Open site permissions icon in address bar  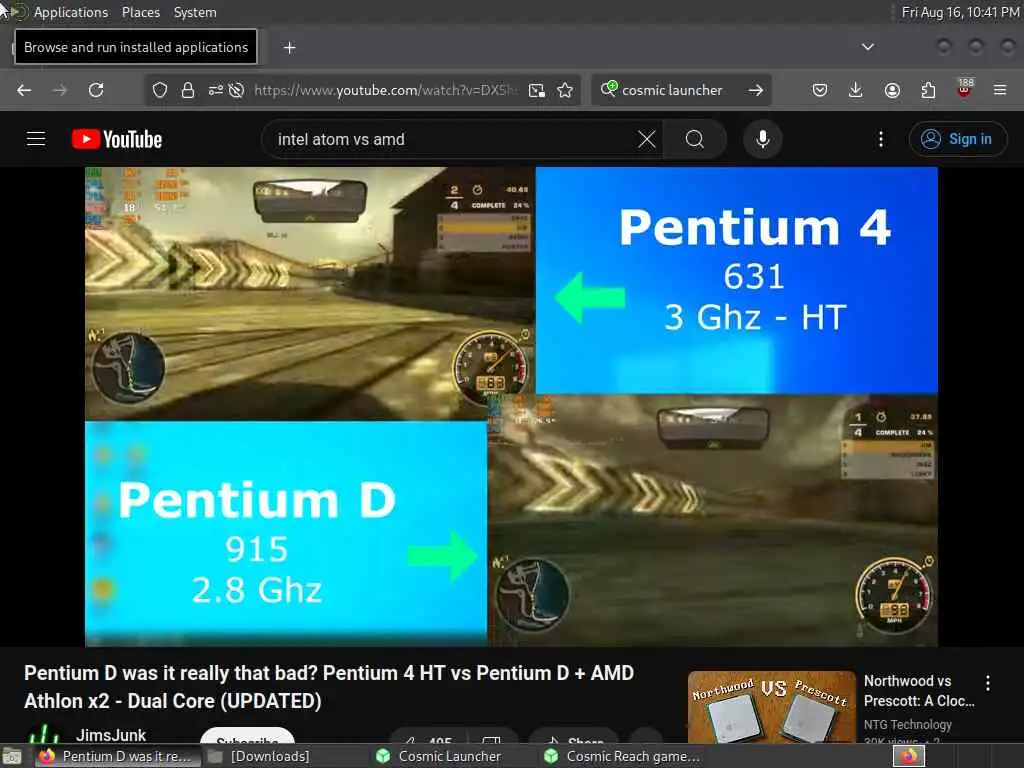216,90
